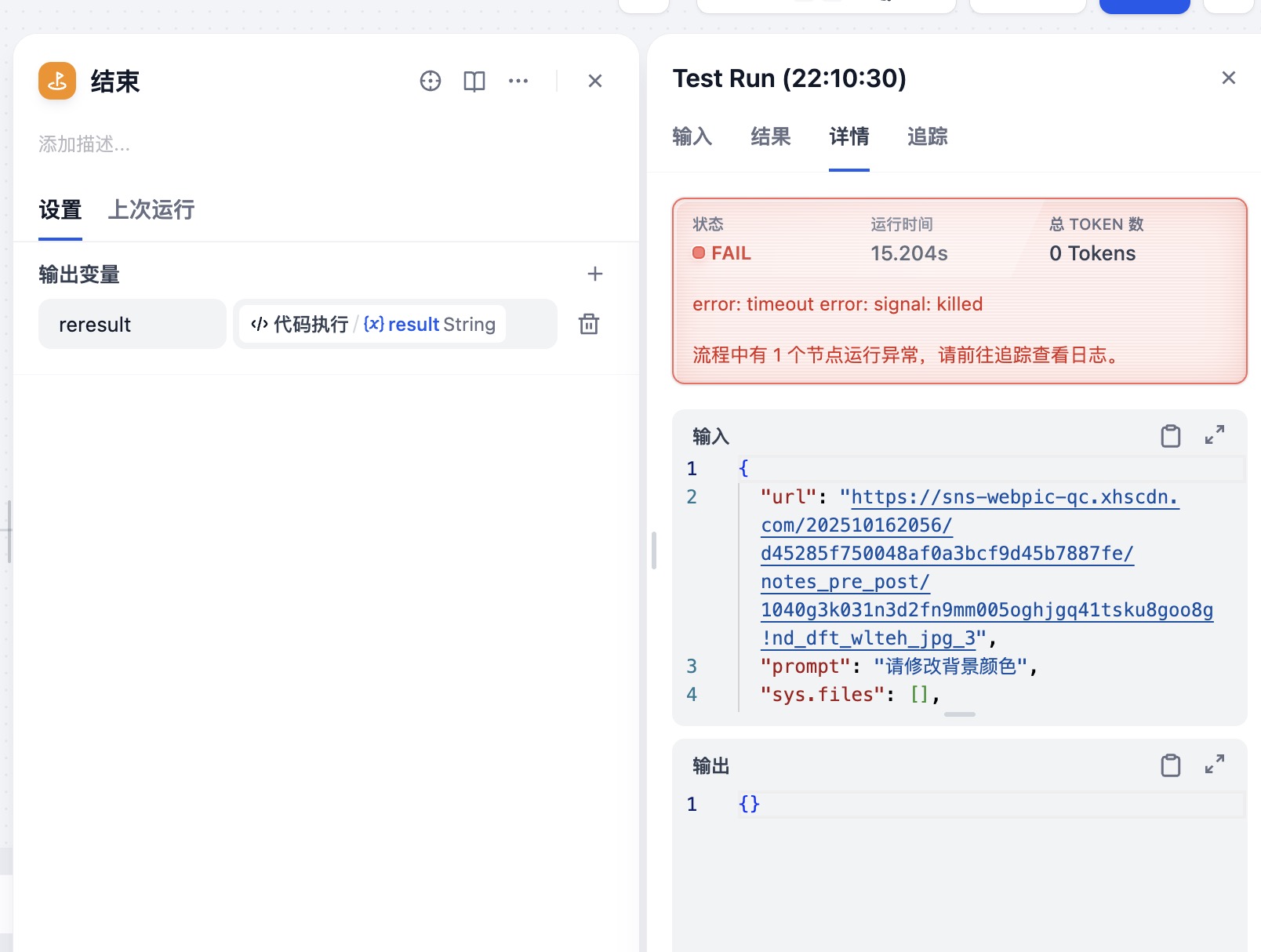Click the 添加描述 description field
1261x952 pixels.
pos(85,144)
